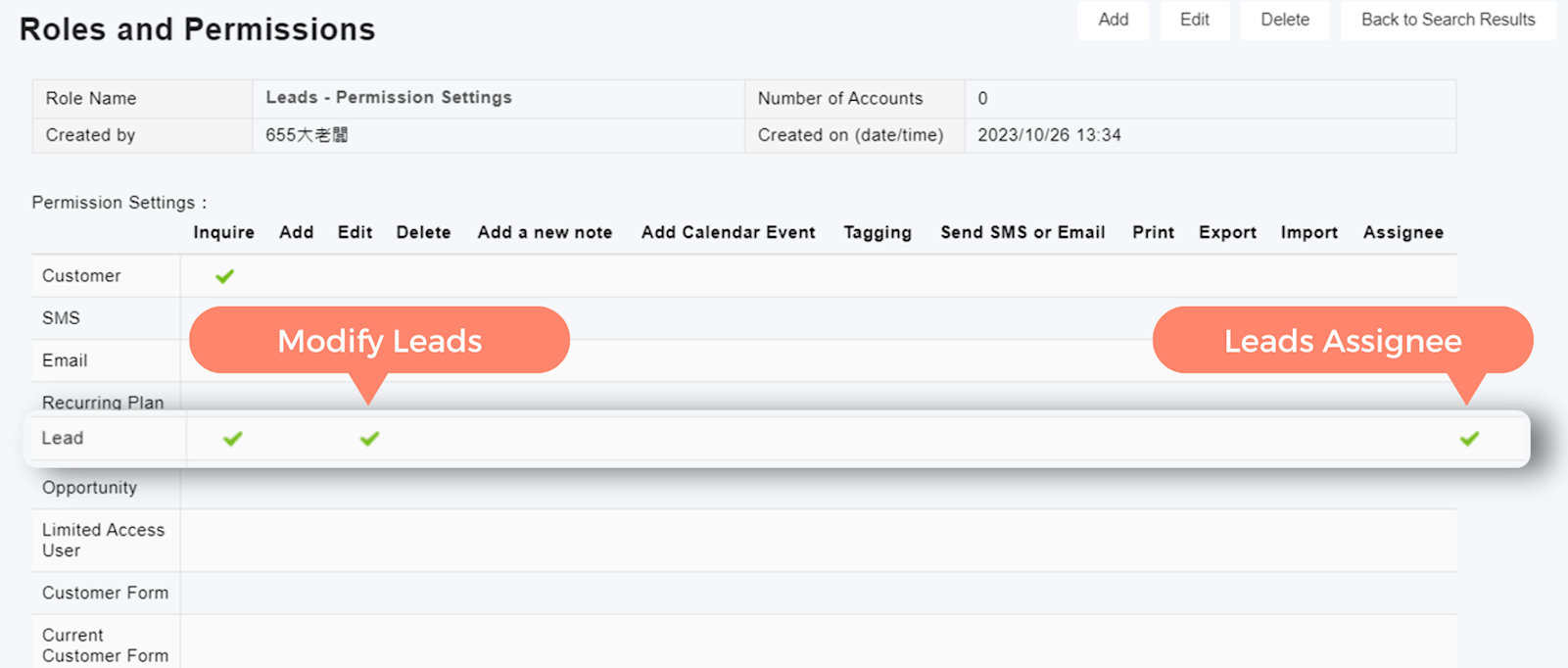
Task: Click the Import column header
Action: coord(1308,232)
